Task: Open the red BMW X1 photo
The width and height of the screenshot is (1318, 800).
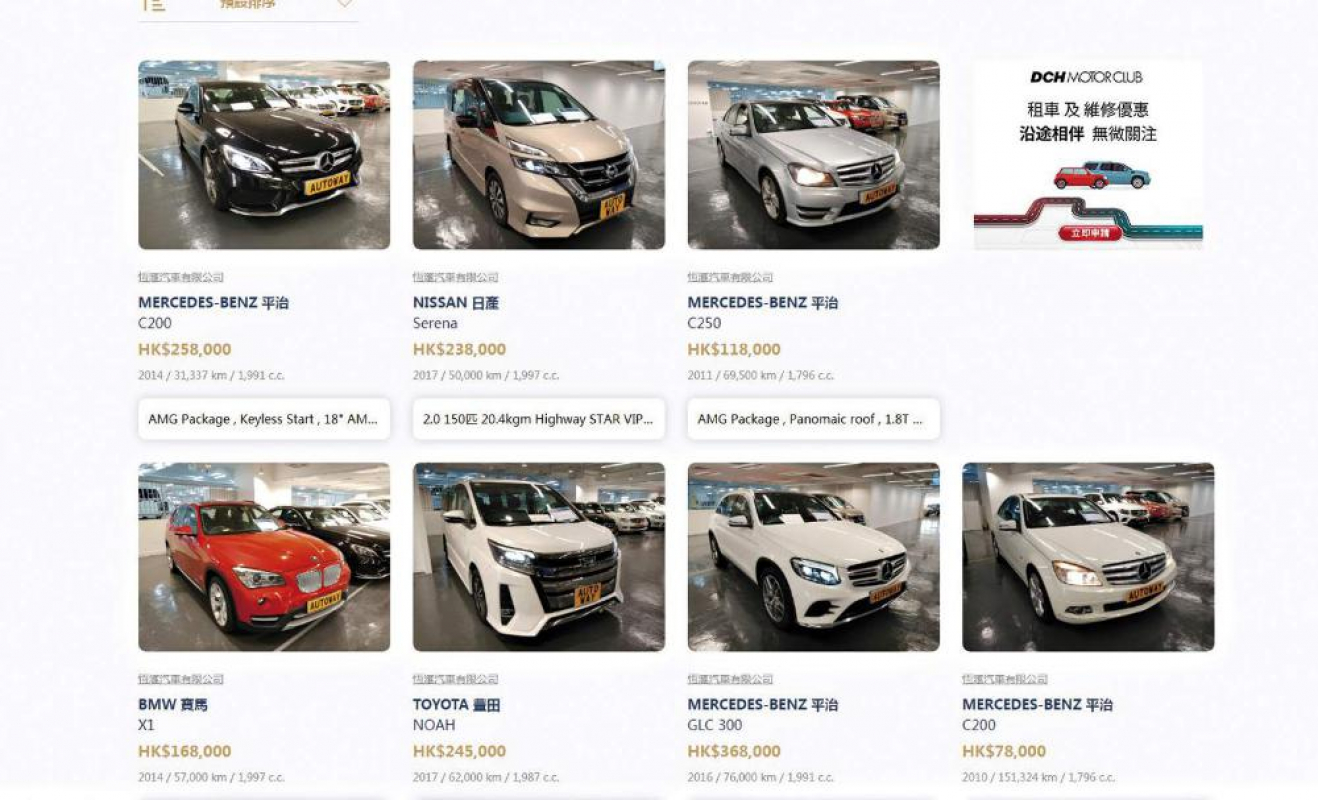Action: click(264, 557)
